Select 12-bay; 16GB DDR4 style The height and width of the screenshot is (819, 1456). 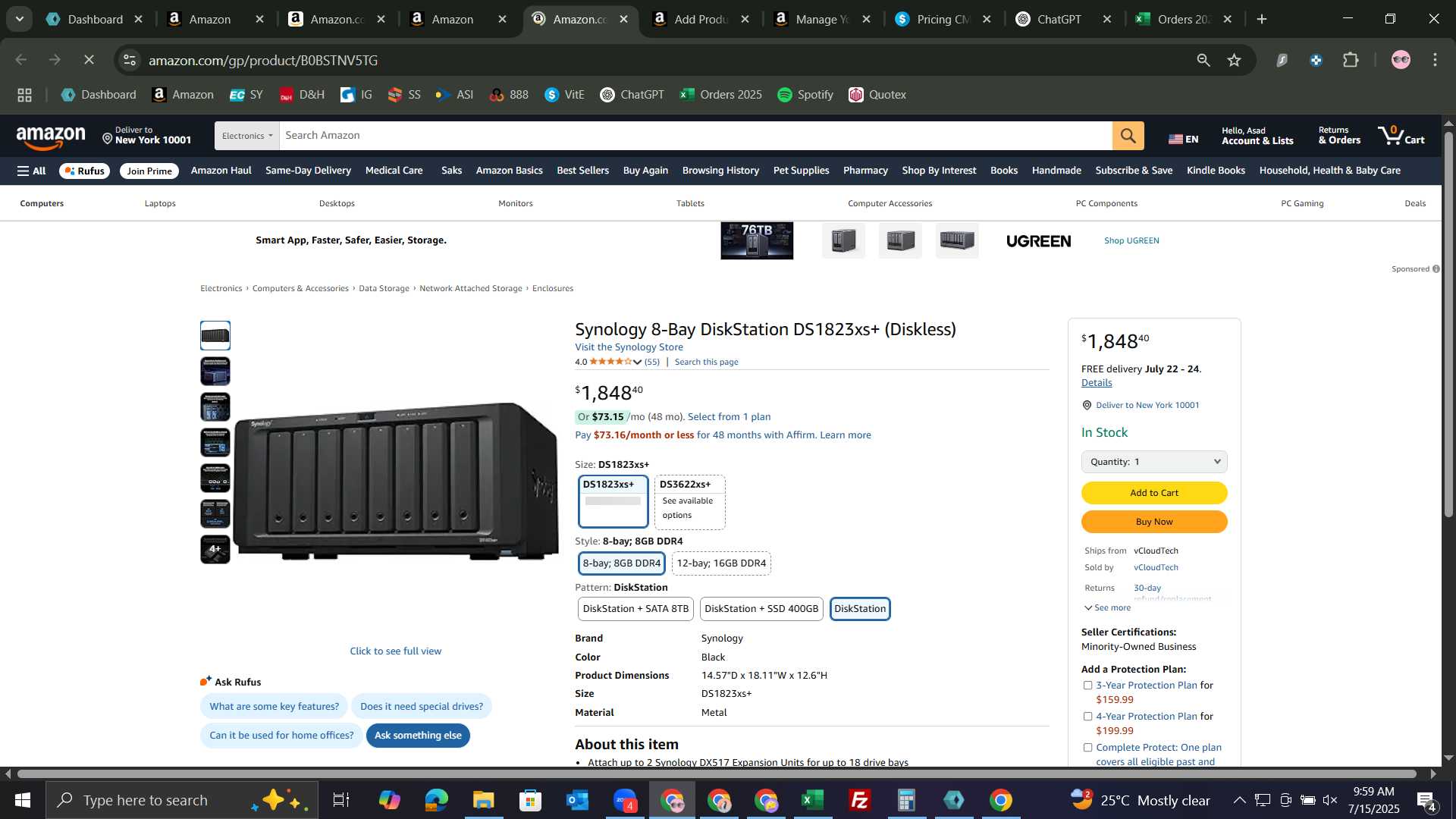pyautogui.click(x=721, y=563)
